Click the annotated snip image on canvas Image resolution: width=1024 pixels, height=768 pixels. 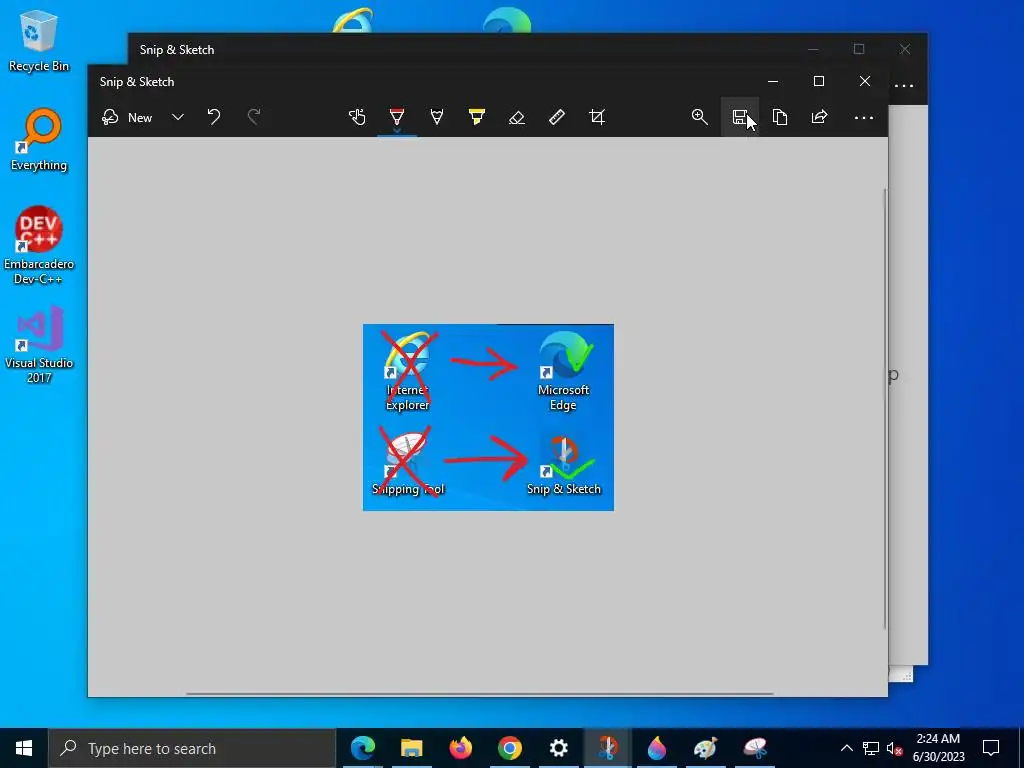[488, 417]
